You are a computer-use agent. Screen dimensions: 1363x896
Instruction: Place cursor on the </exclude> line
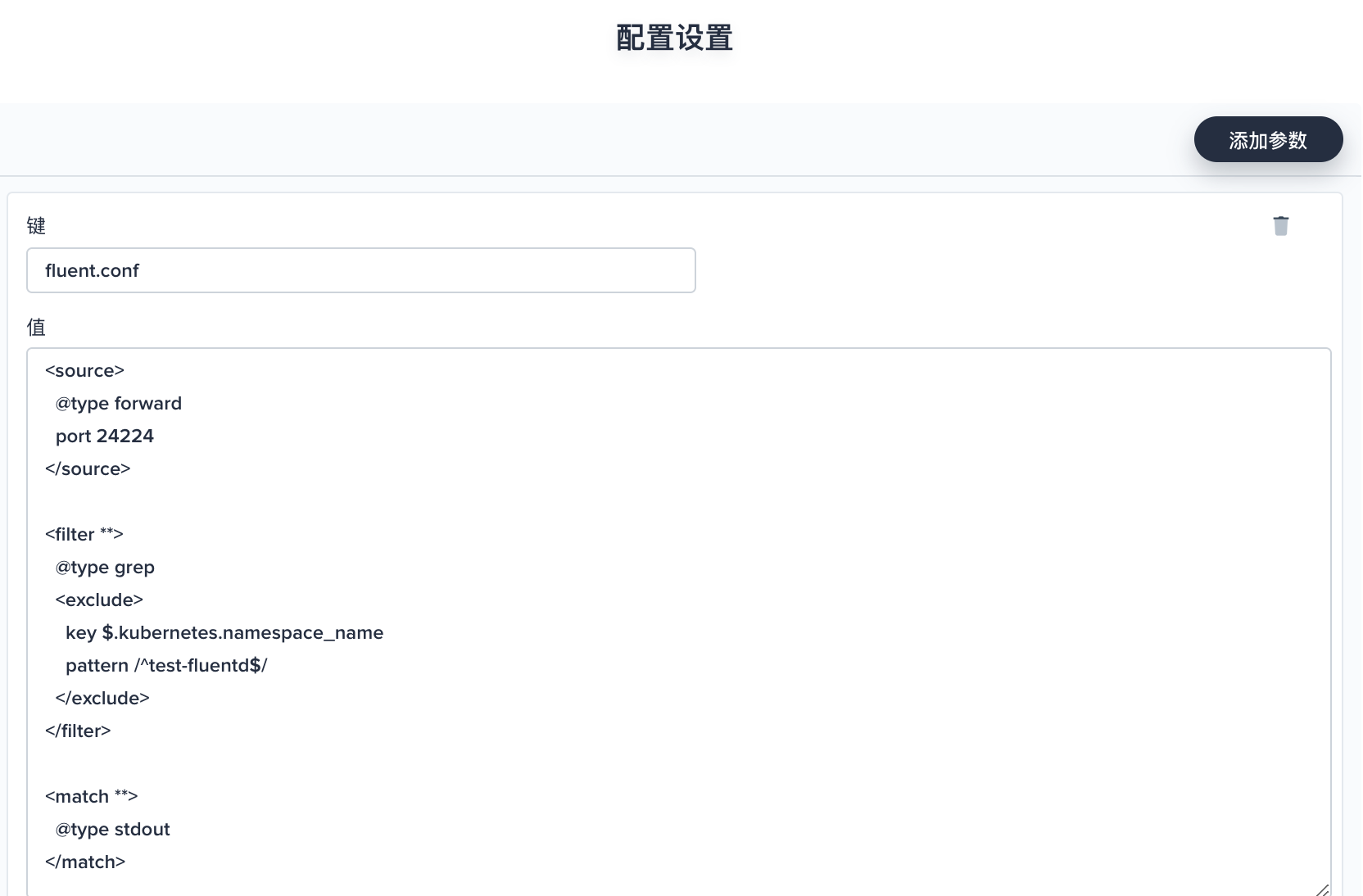click(102, 698)
